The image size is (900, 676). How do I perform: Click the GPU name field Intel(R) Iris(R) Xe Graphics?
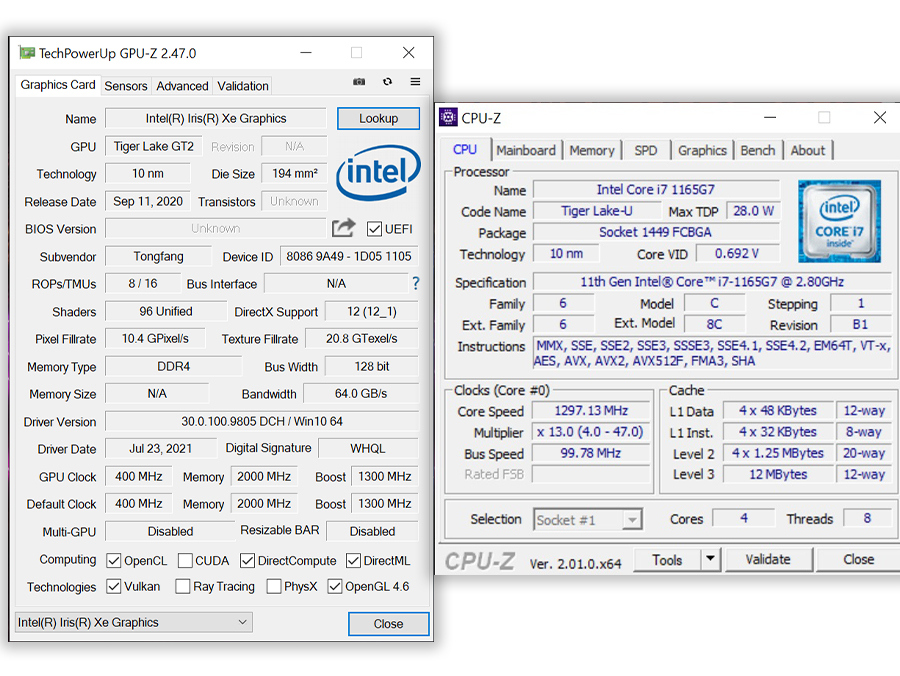216,118
